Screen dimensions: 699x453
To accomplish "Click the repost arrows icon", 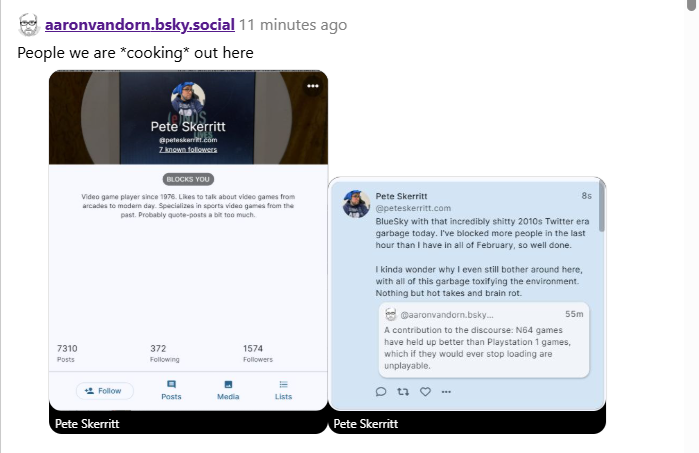I will coord(403,391).
